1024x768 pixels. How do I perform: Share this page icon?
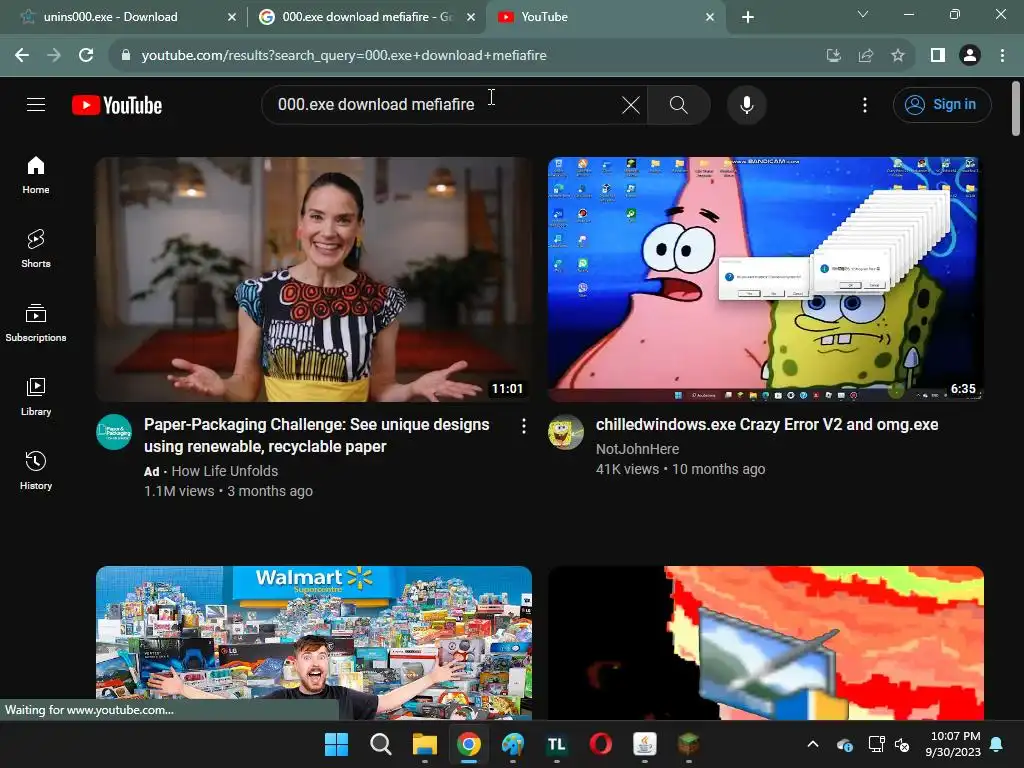coord(866,56)
